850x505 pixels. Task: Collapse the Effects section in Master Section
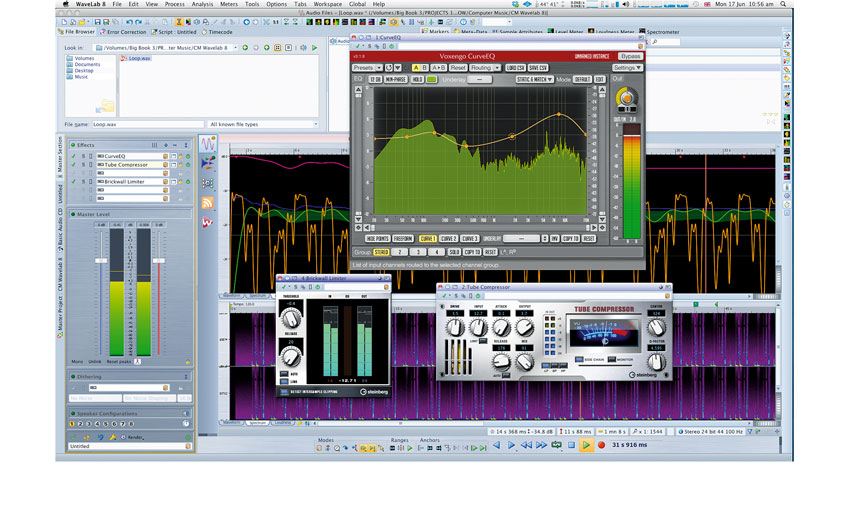tap(73, 145)
